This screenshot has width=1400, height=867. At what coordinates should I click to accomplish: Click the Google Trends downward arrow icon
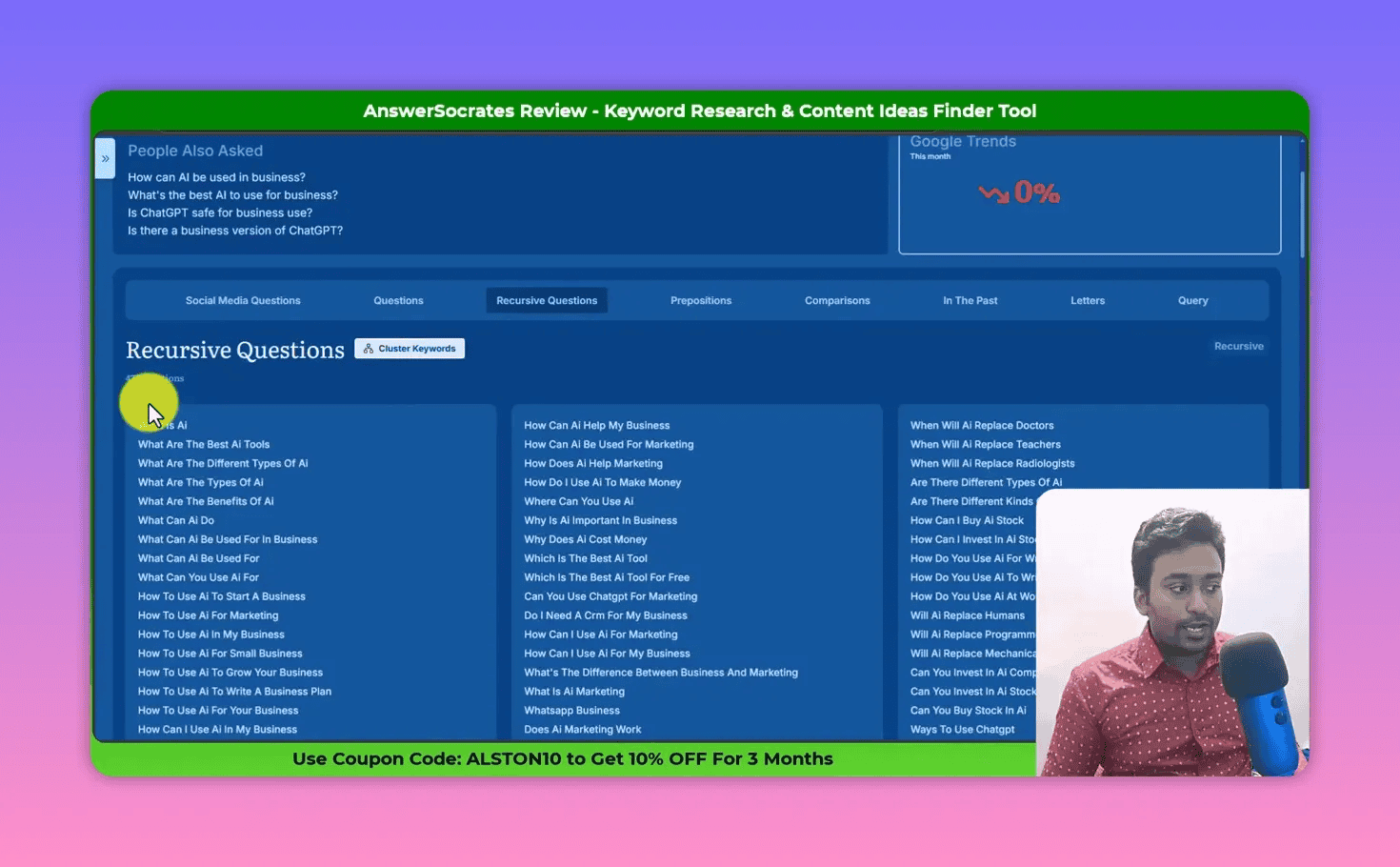pos(993,193)
